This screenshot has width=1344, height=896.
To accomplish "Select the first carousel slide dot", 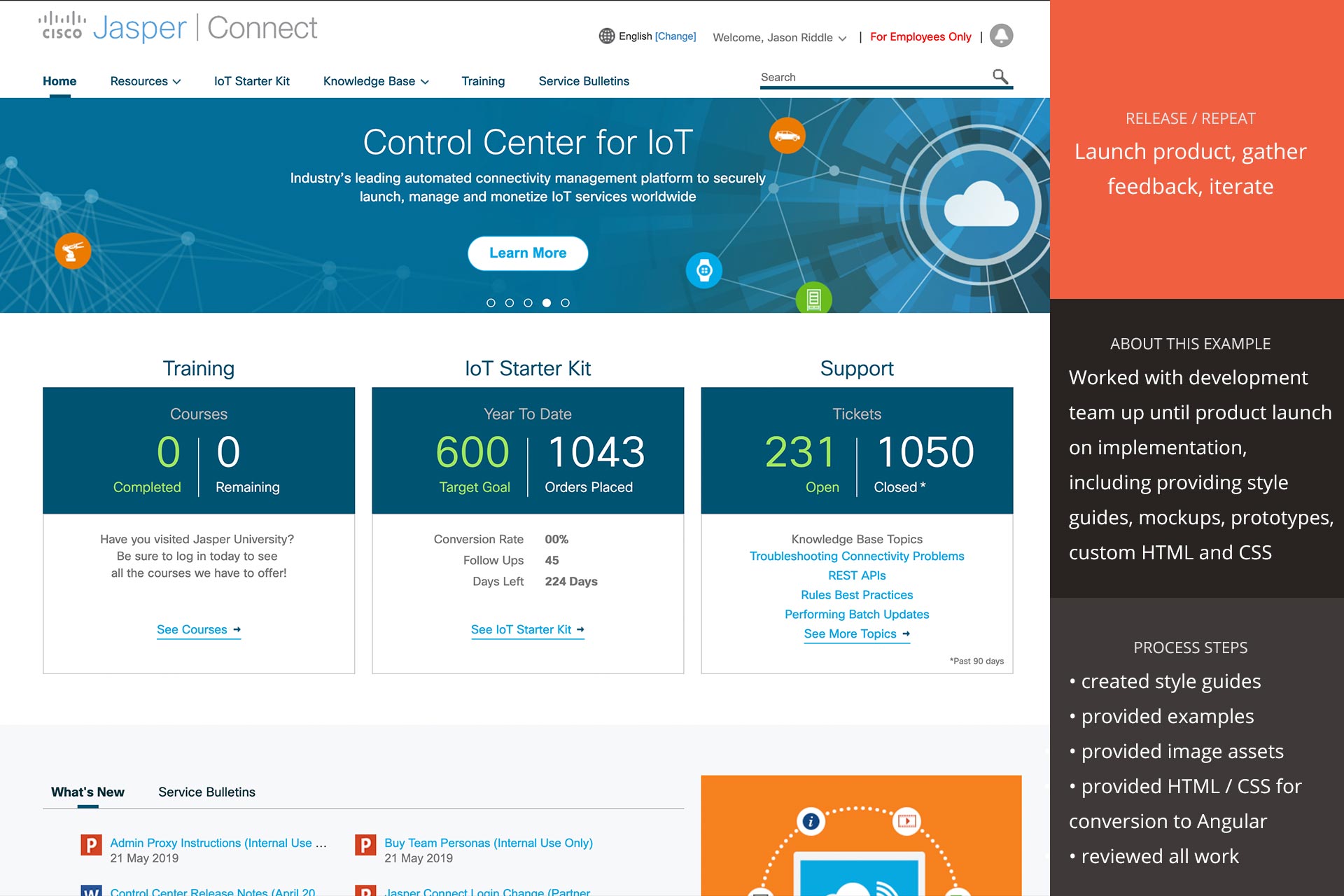I will pos(491,303).
